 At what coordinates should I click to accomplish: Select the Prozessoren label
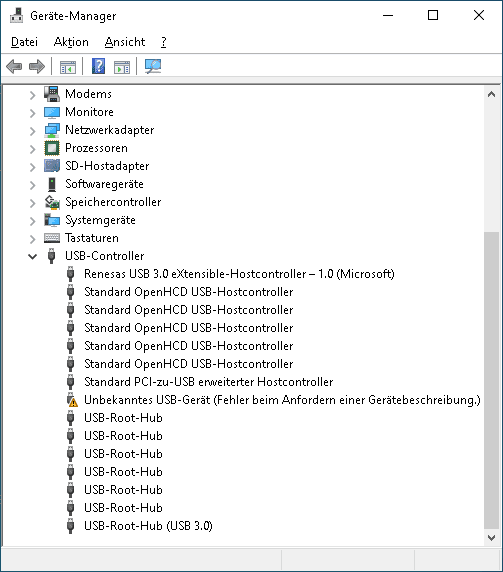96,148
